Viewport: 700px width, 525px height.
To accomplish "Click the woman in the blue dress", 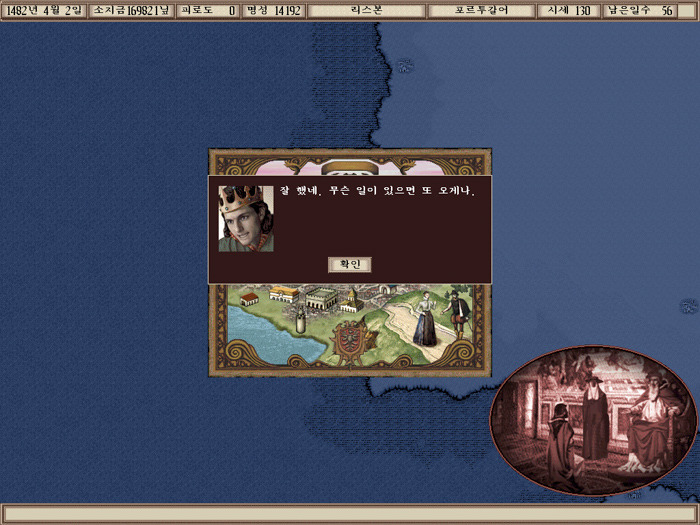I will 425,319.
